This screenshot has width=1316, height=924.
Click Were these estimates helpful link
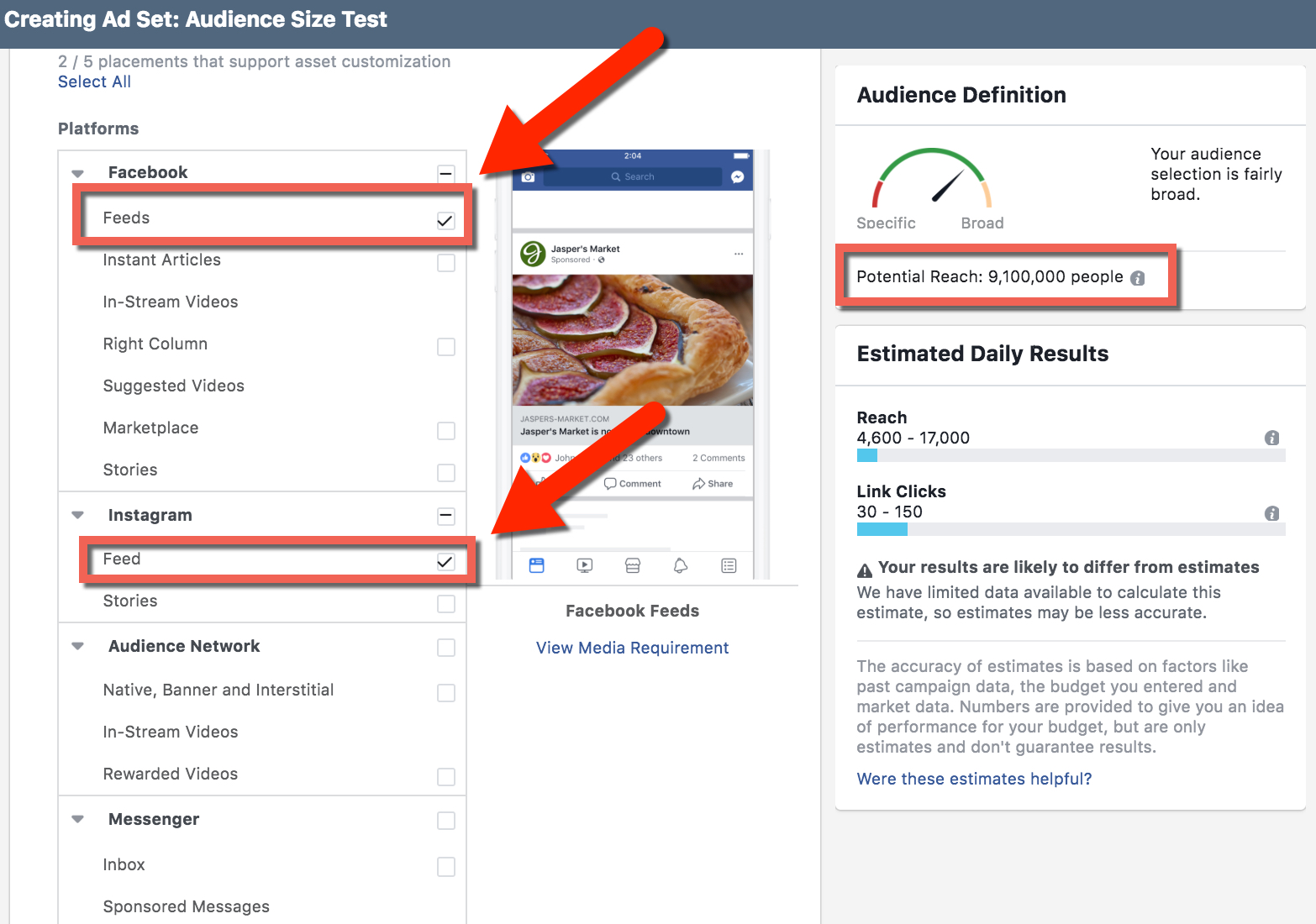tap(974, 779)
